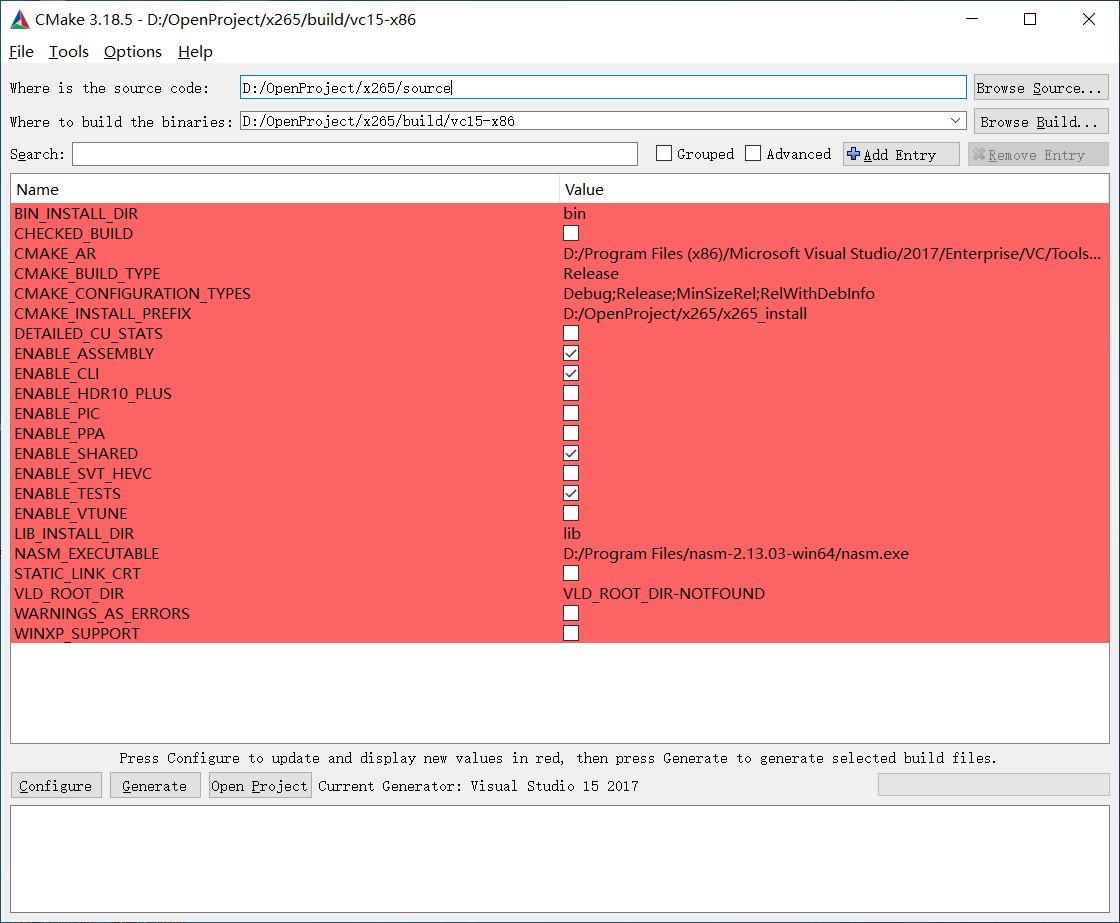Edit the x265_install prefix path value
The height and width of the screenshot is (923, 1120).
point(685,314)
